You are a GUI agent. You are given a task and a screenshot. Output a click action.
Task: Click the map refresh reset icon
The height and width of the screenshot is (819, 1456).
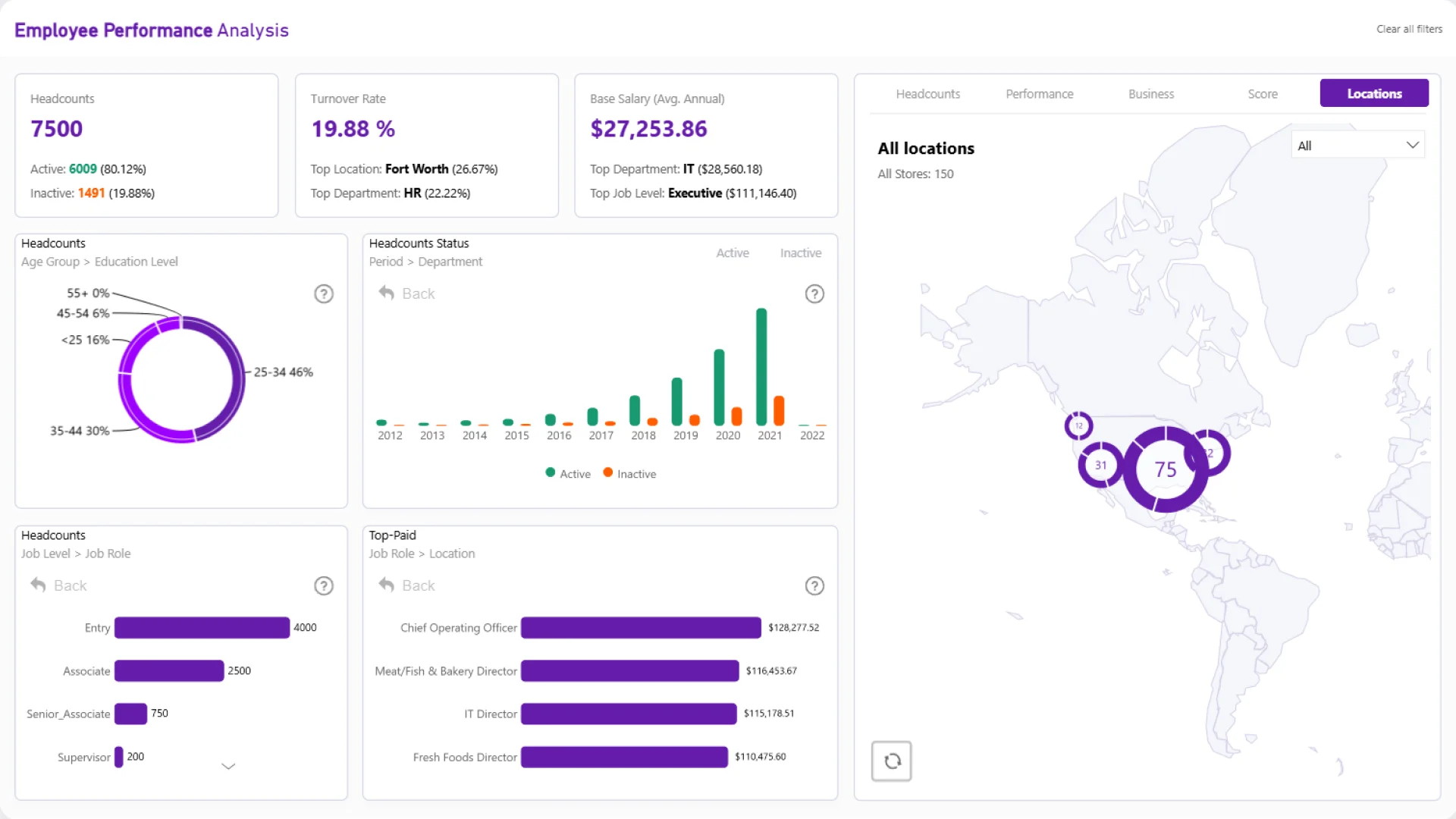tap(891, 761)
